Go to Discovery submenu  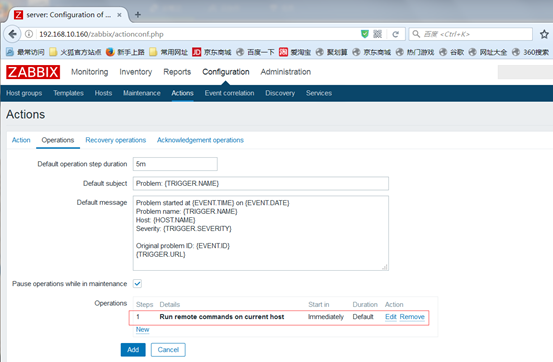(280, 93)
